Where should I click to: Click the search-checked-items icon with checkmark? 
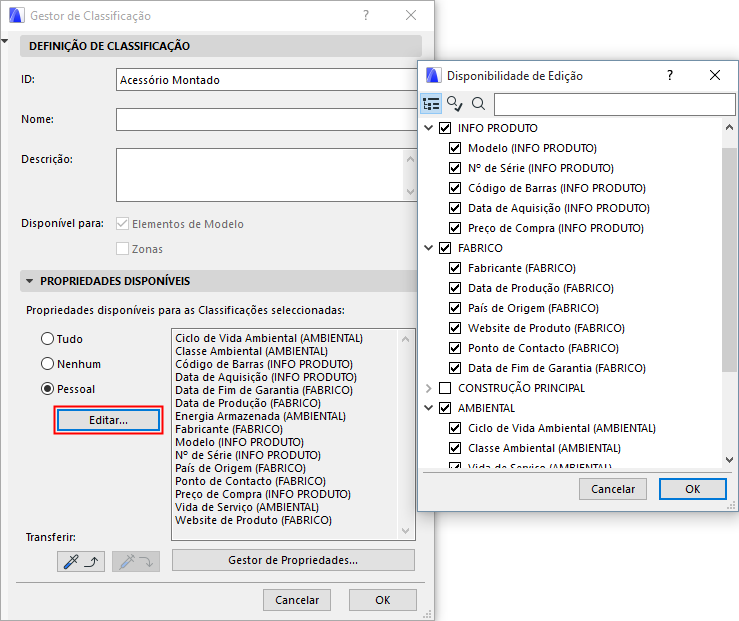[x=454, y=103]
